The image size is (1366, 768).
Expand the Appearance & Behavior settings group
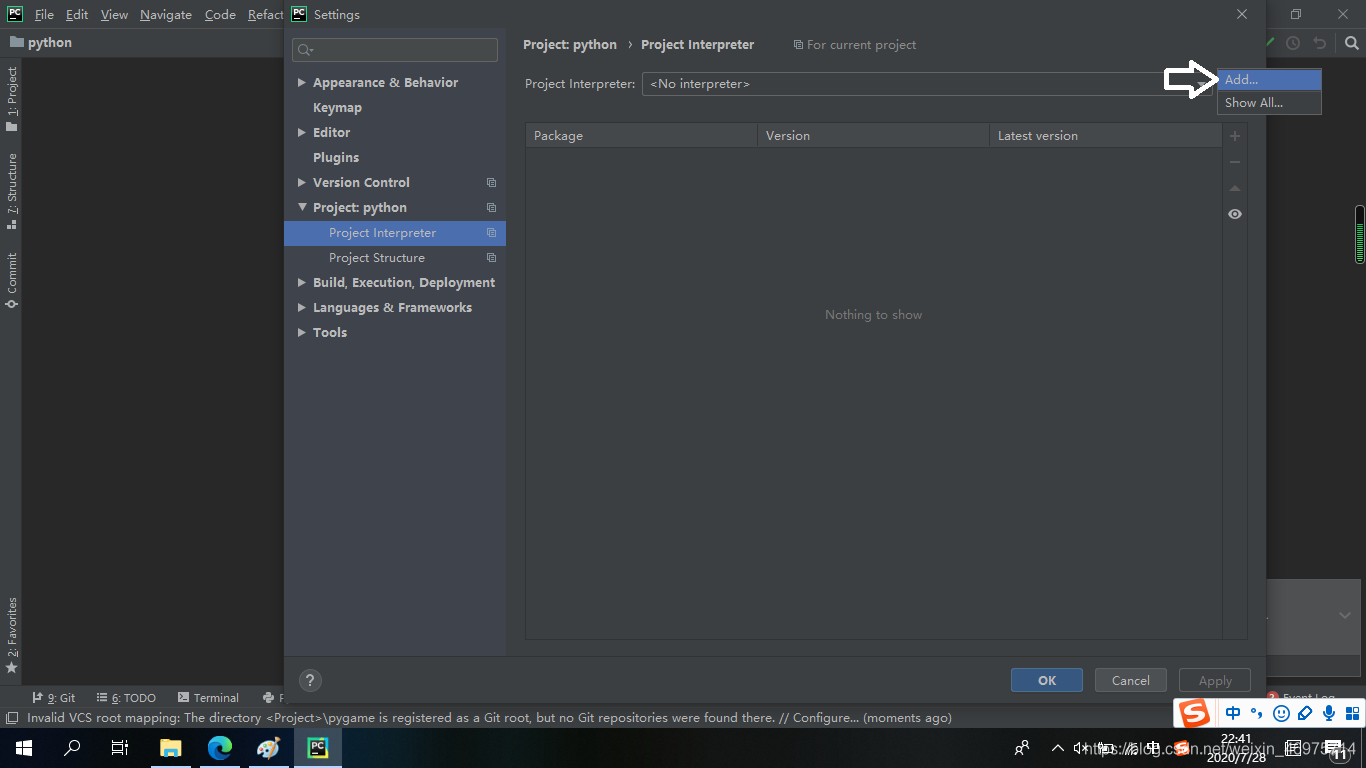[302, 82]
